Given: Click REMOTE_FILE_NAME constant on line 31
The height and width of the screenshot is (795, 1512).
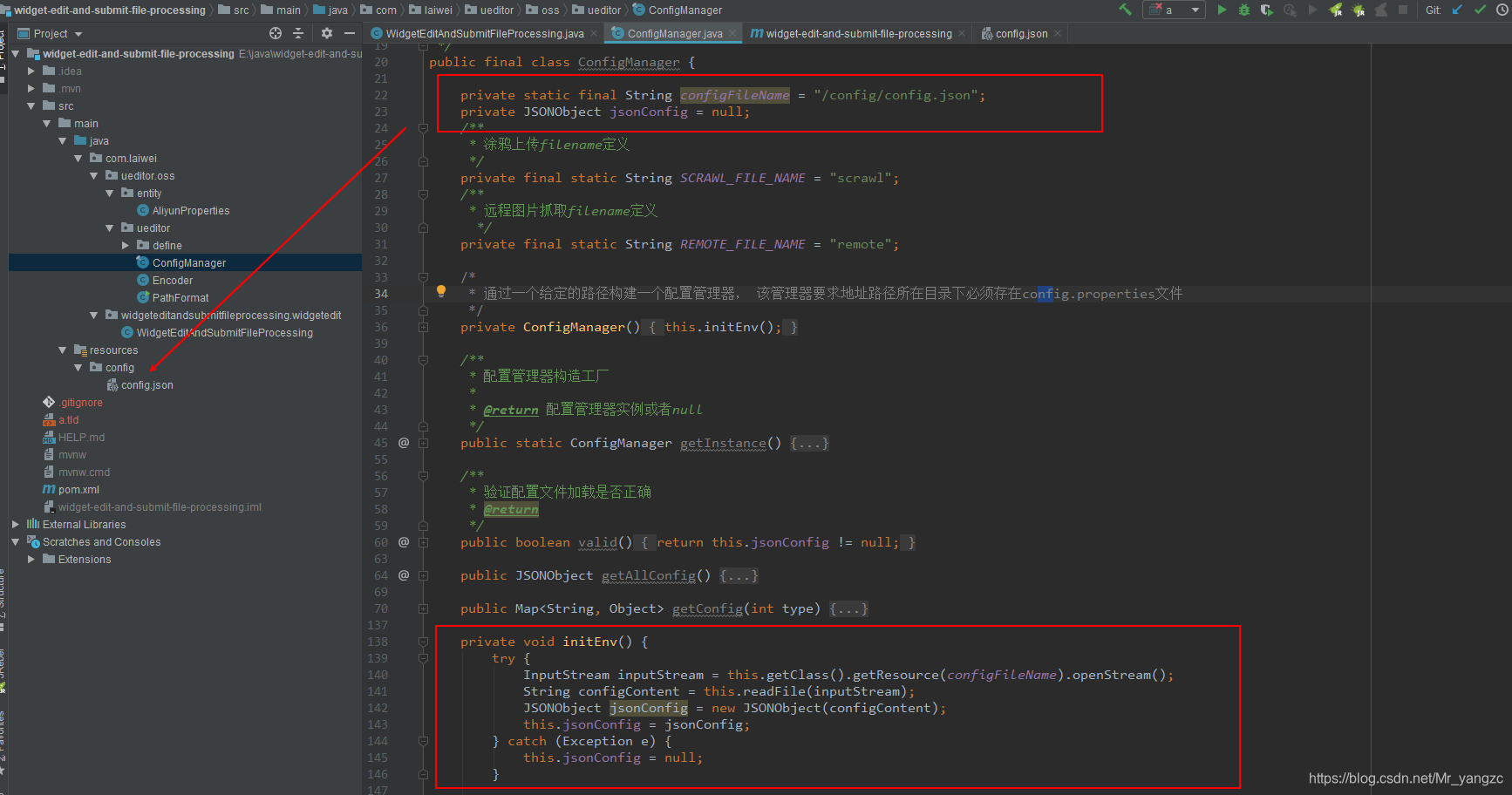Looking at the screenshot, I should pyautogui.click(x=743, y=244).
